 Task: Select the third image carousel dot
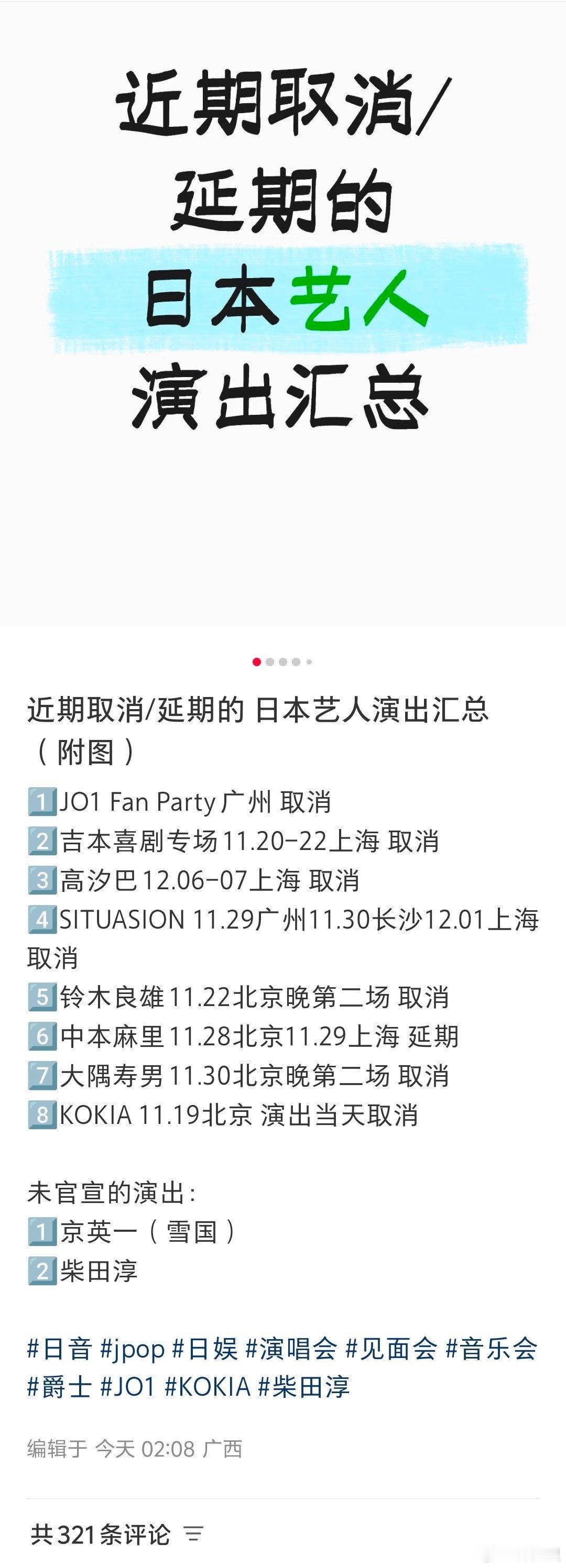282,661
